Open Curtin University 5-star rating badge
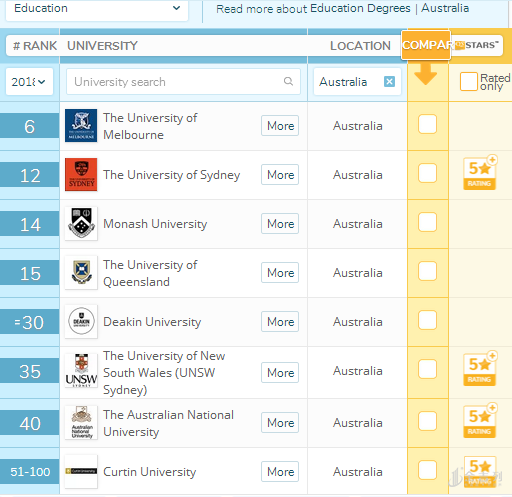 pyautogui.click(x=480, y=472)
